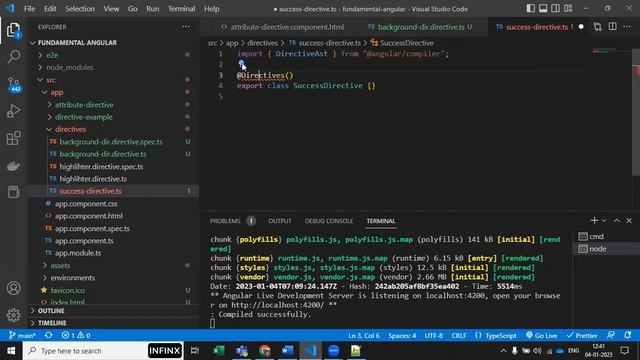This screenshot has width=640, height=360.
Task: Open the Output panel tab
Action: [280, 221]
